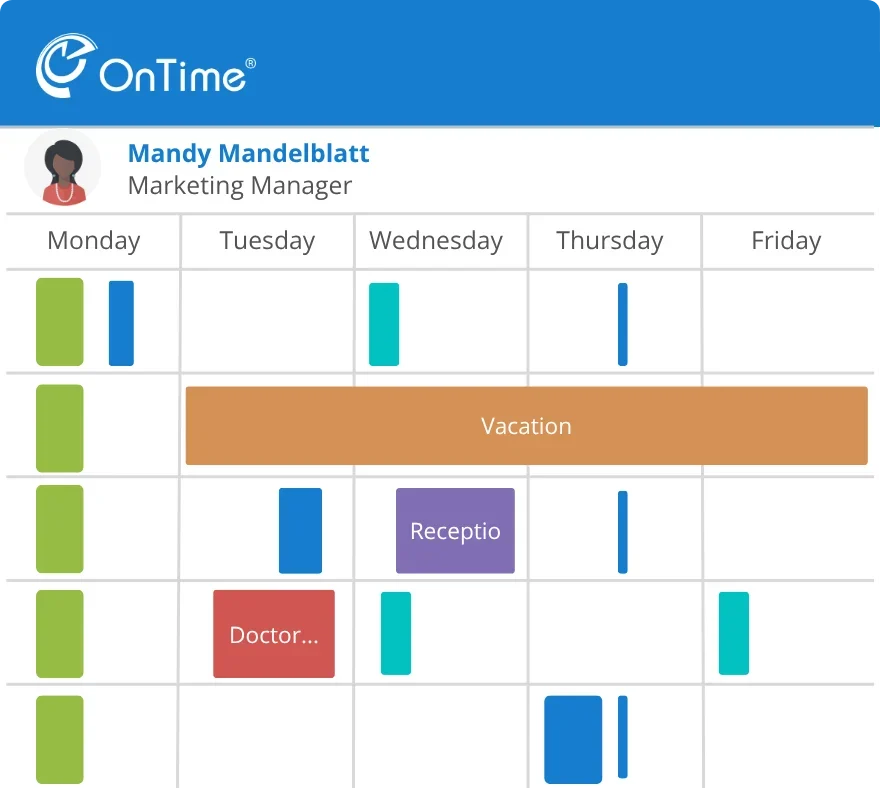880x788 pixels.
Task: Select the Monday column header
Action: coord(93,241)
